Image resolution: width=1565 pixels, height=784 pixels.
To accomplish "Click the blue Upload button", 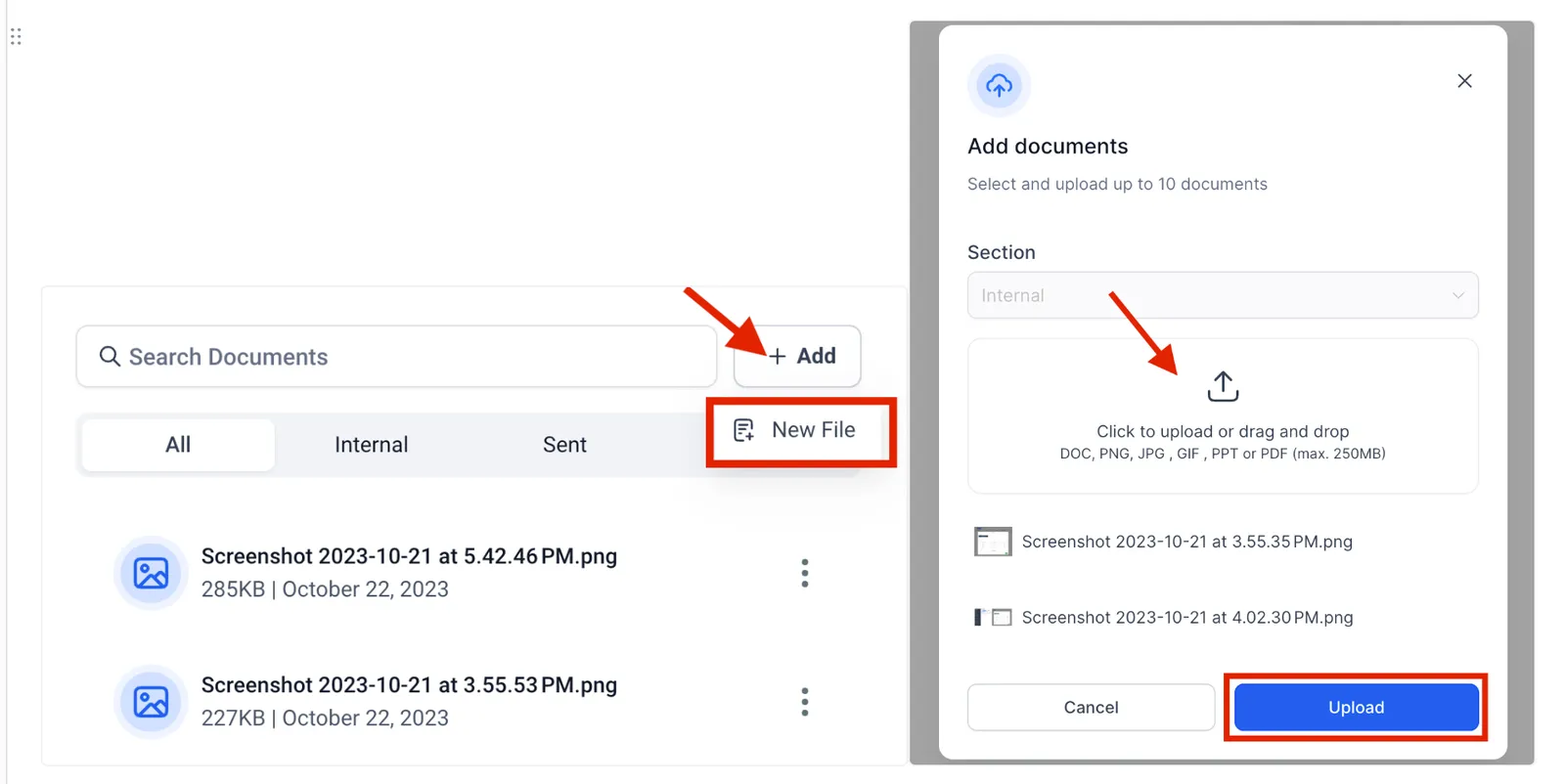I will [1357, 707].
